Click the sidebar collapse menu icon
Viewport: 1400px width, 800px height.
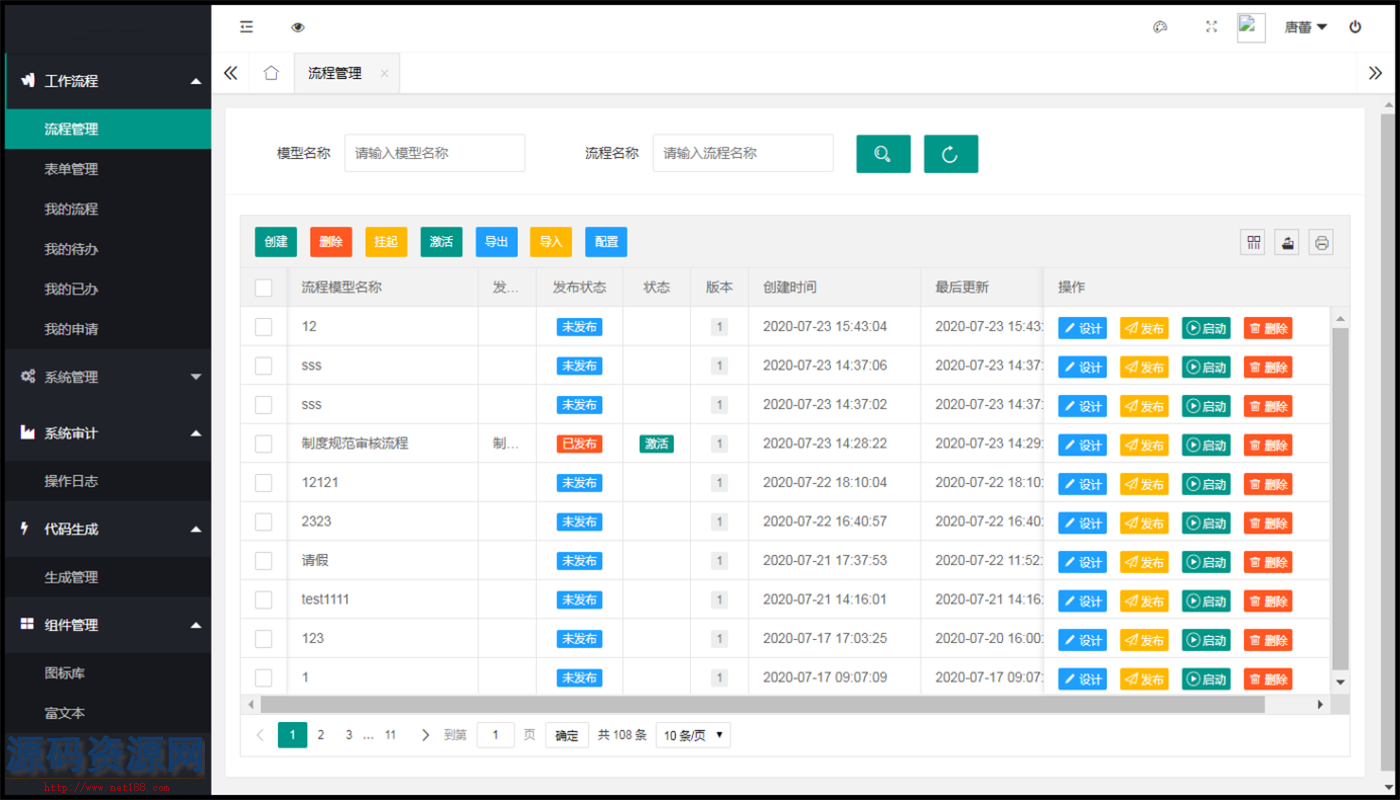coord(246,27)
